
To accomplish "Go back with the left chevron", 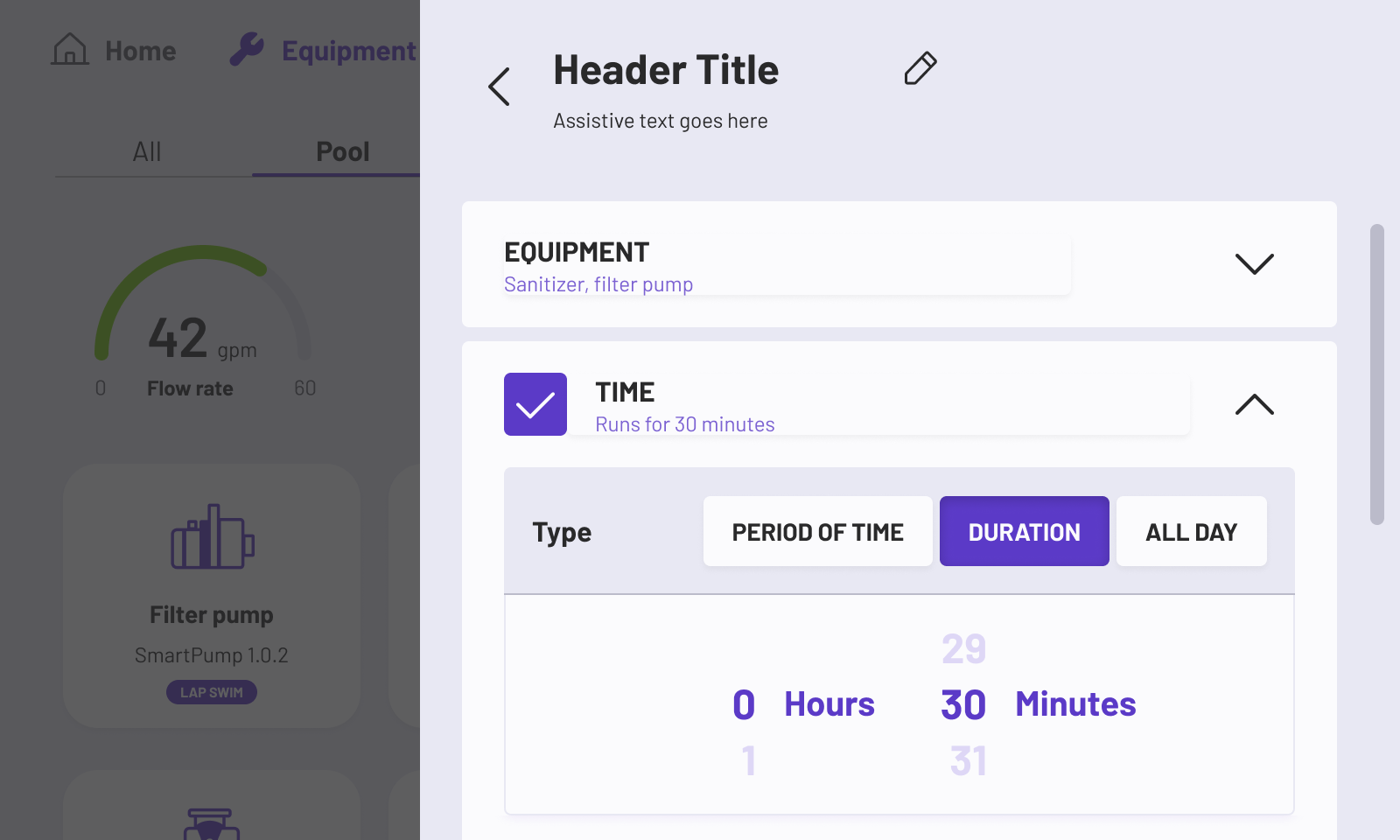I will pos(499,87).
